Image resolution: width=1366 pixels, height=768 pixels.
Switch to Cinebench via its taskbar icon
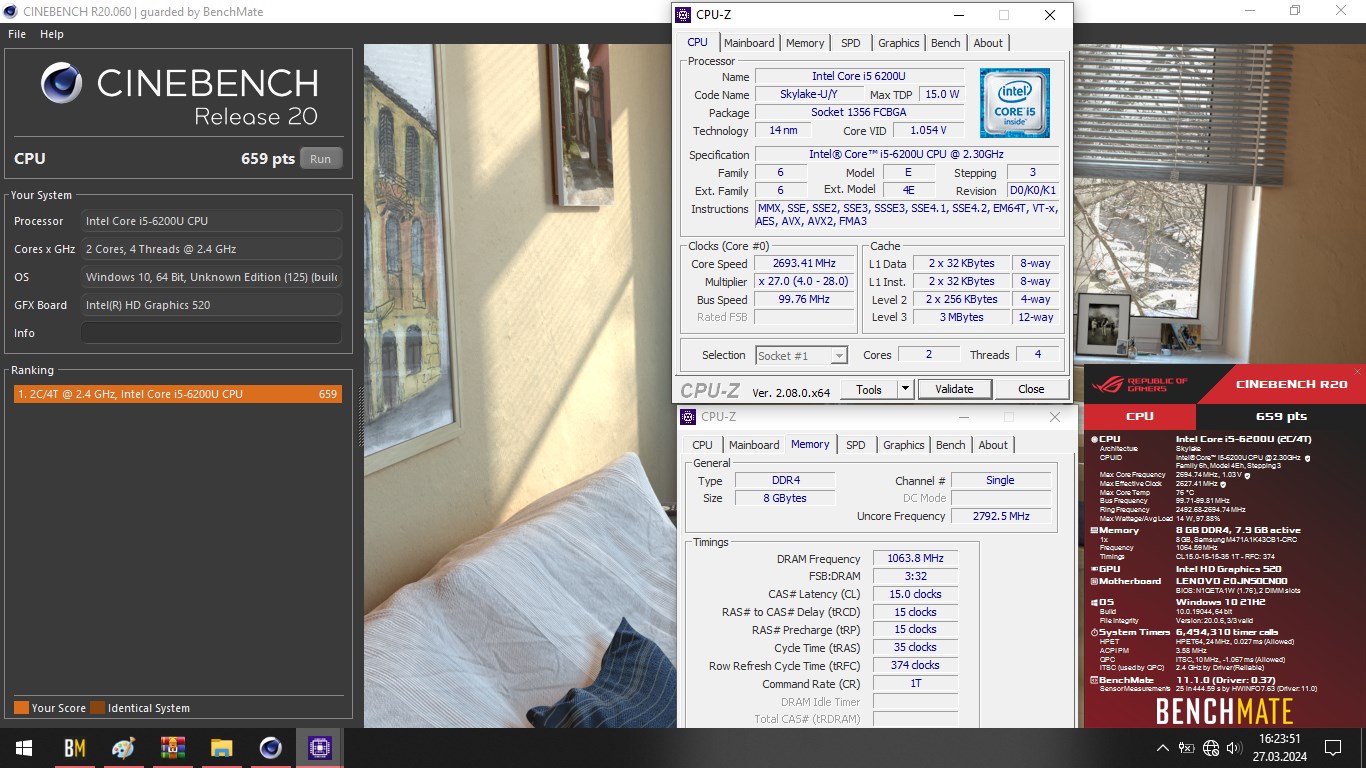(x=270, y=747)
